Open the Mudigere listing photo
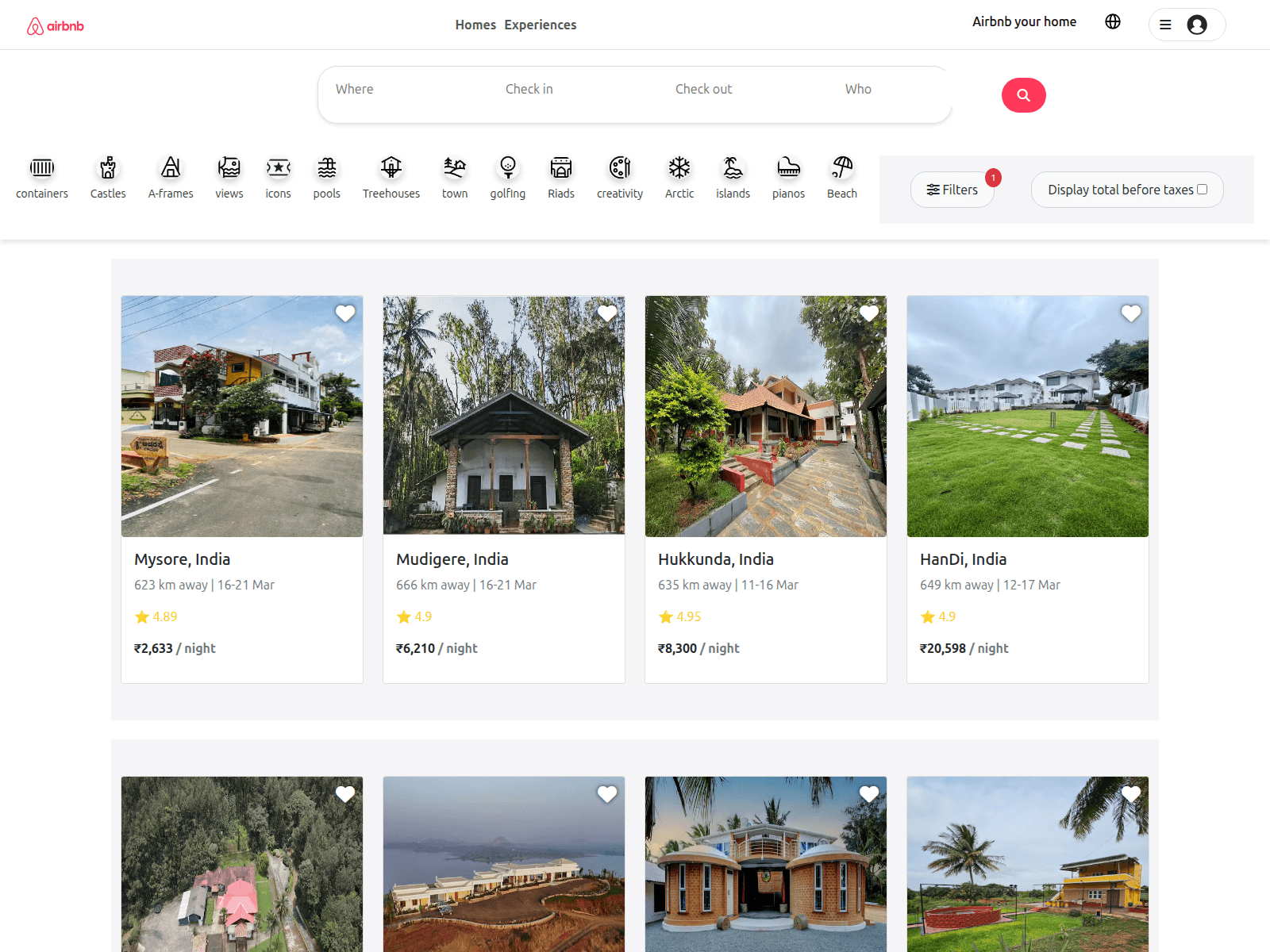Screen dimensions: 1270x952 click(x=504, y=416)
